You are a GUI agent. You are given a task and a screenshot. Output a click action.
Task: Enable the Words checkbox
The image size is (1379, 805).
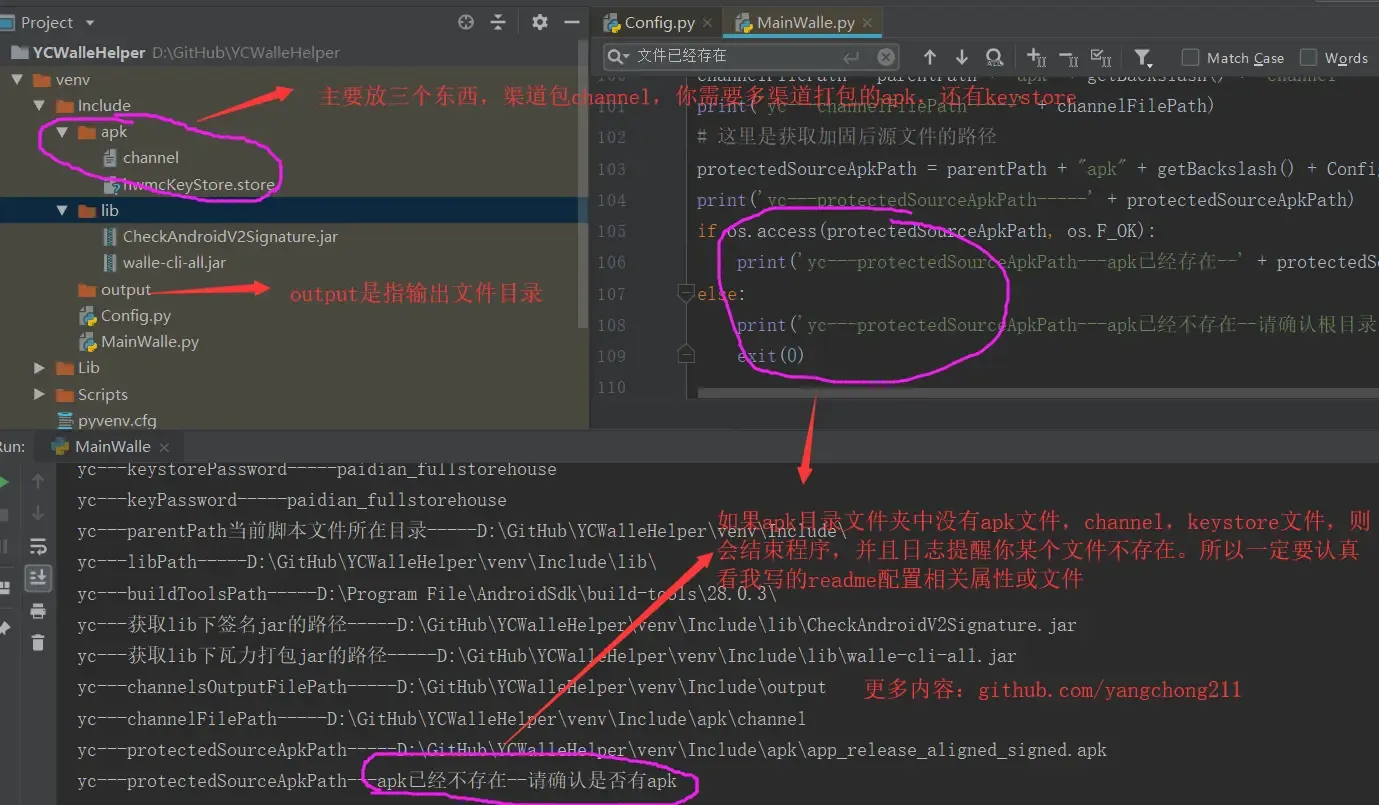point(1308,58)
